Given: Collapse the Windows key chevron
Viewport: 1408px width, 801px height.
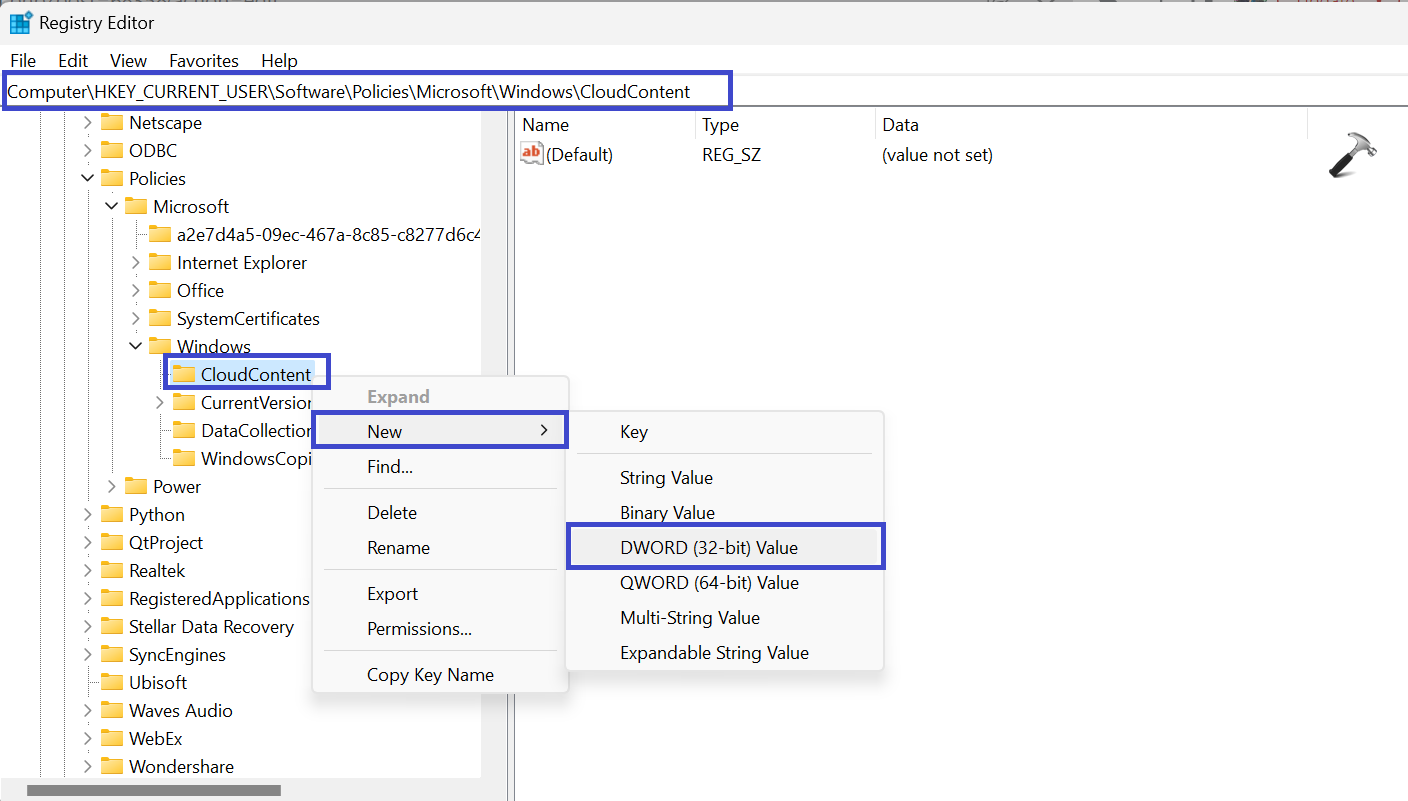Looking at the screenshot, I should pyautogui.click(x=136, y=346).
